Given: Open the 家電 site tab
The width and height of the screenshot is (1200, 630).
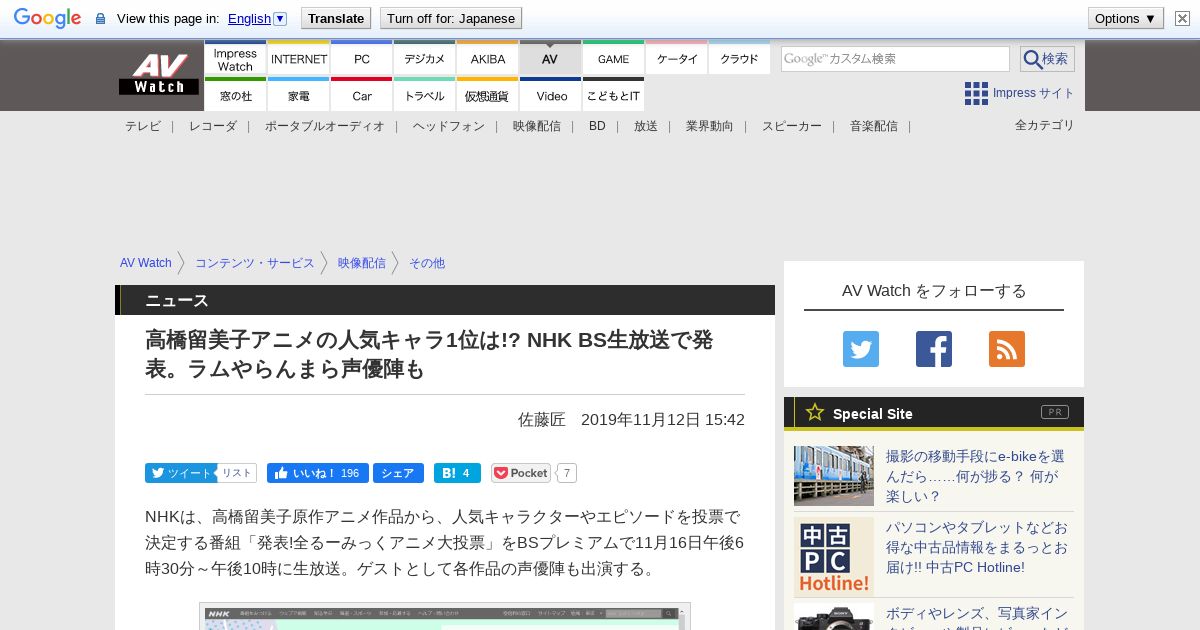Looking at the screenshot, I should [x=299, y=95].
